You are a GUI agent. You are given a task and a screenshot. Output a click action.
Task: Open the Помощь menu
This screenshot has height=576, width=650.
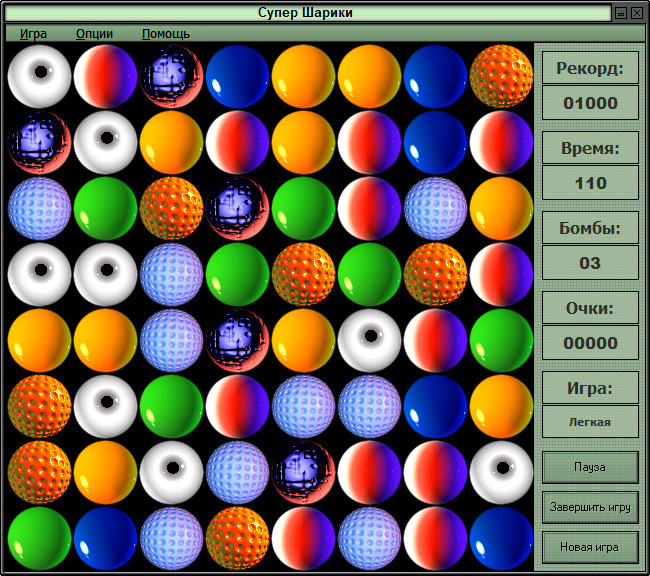point(166,34)
